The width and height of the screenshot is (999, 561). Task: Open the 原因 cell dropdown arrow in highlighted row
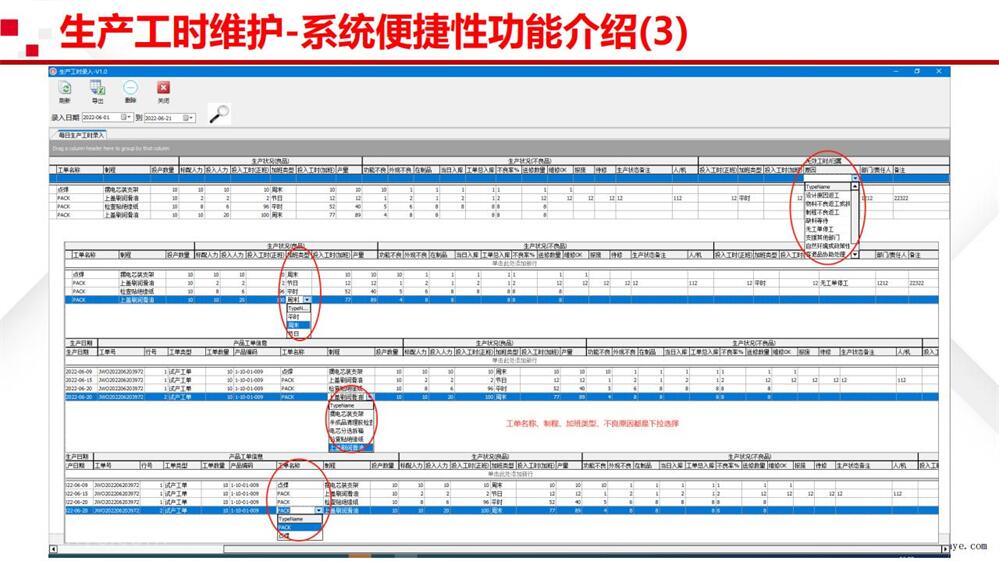(855, 179)
